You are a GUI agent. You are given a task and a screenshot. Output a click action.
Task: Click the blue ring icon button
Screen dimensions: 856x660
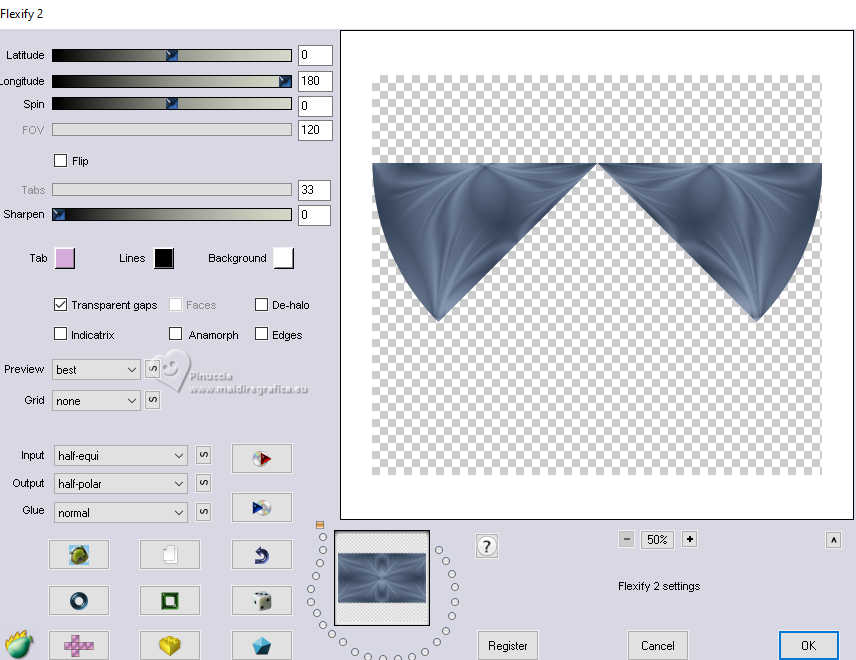pos(79,600)
